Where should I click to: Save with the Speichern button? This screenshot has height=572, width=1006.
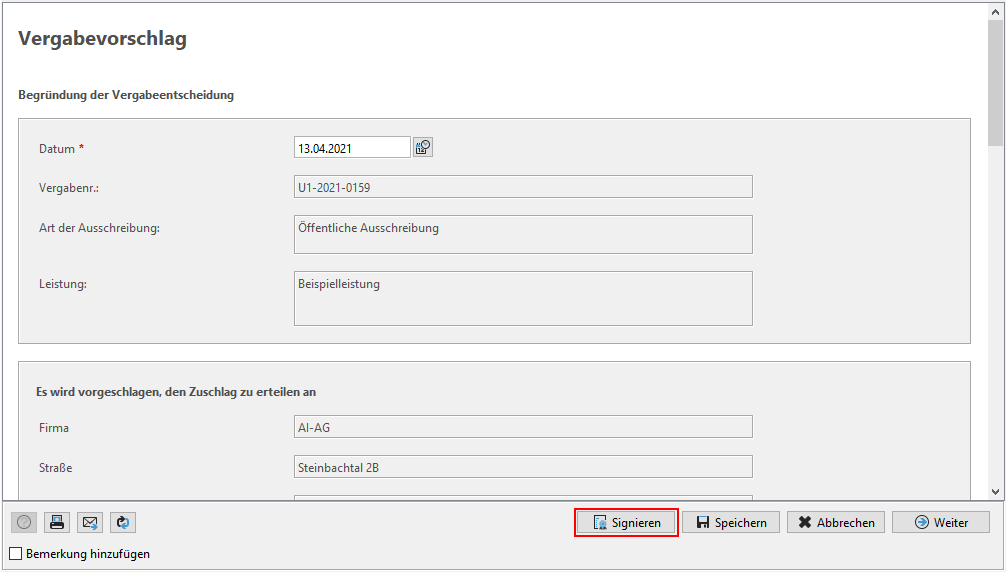click(731, 523)
